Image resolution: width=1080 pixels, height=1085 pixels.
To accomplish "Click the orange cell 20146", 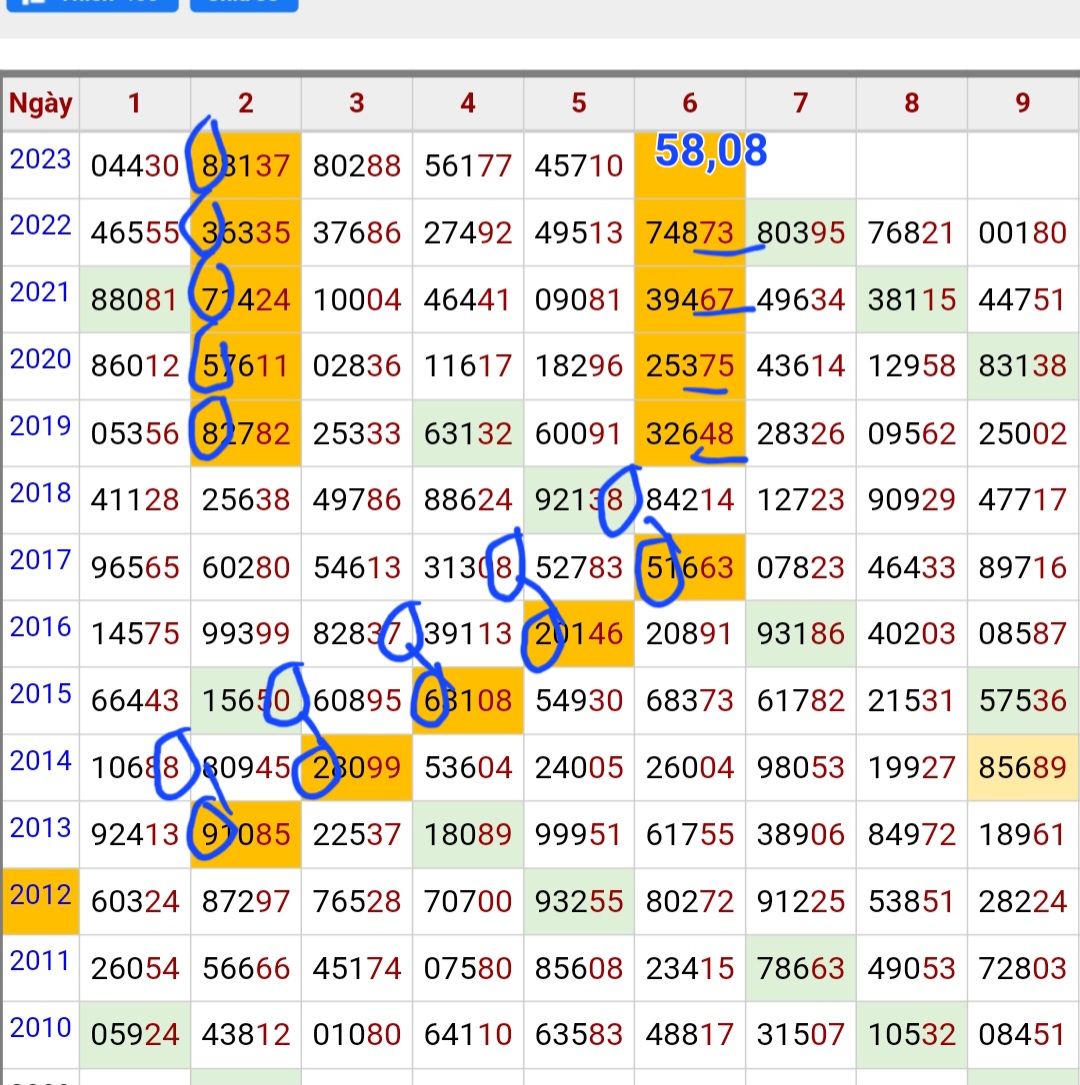I will coord(579,634).
